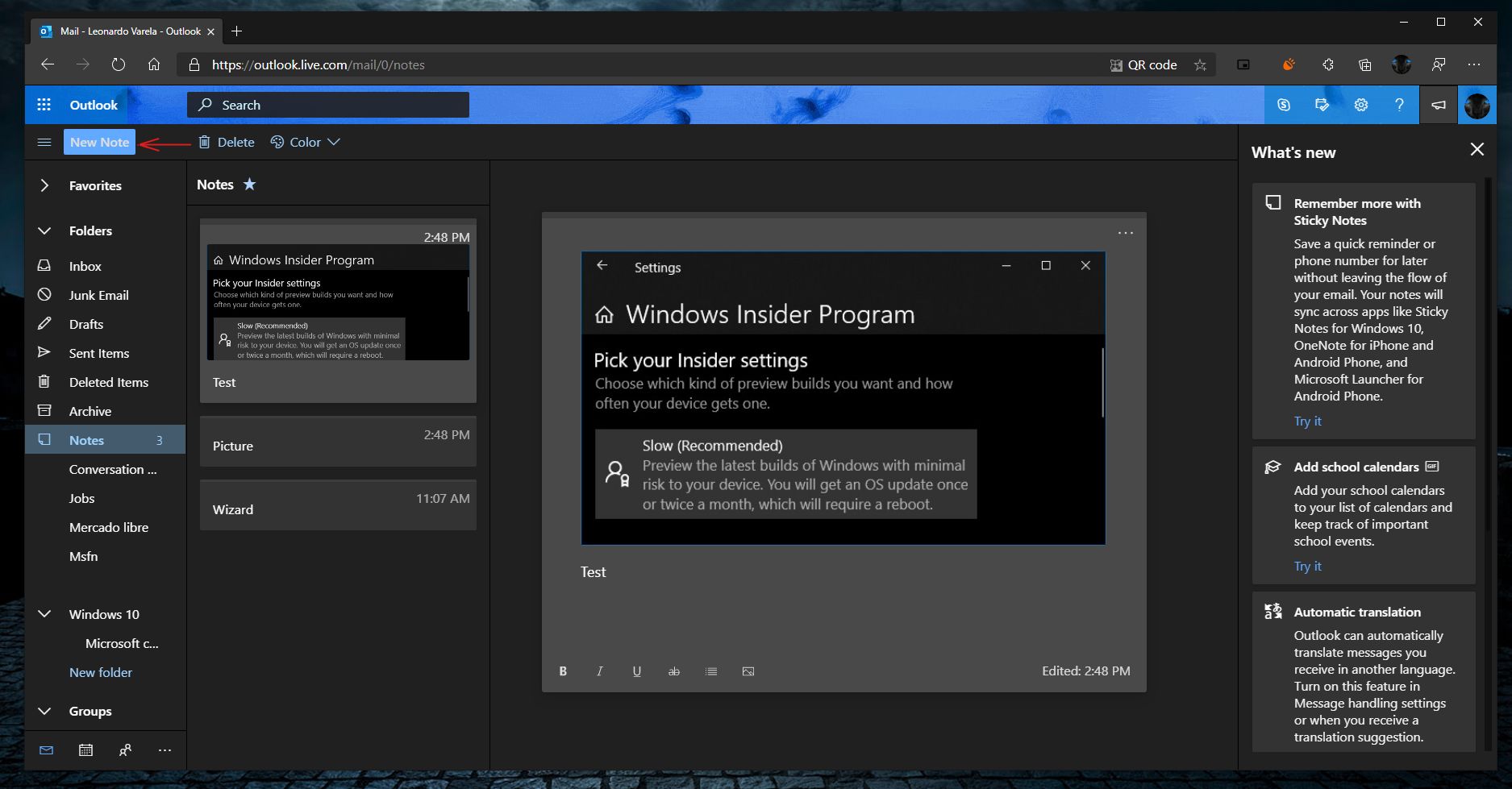Screen dimensions: 1512x789
Task: Open the Color dropdown
Action: point(305,142)
